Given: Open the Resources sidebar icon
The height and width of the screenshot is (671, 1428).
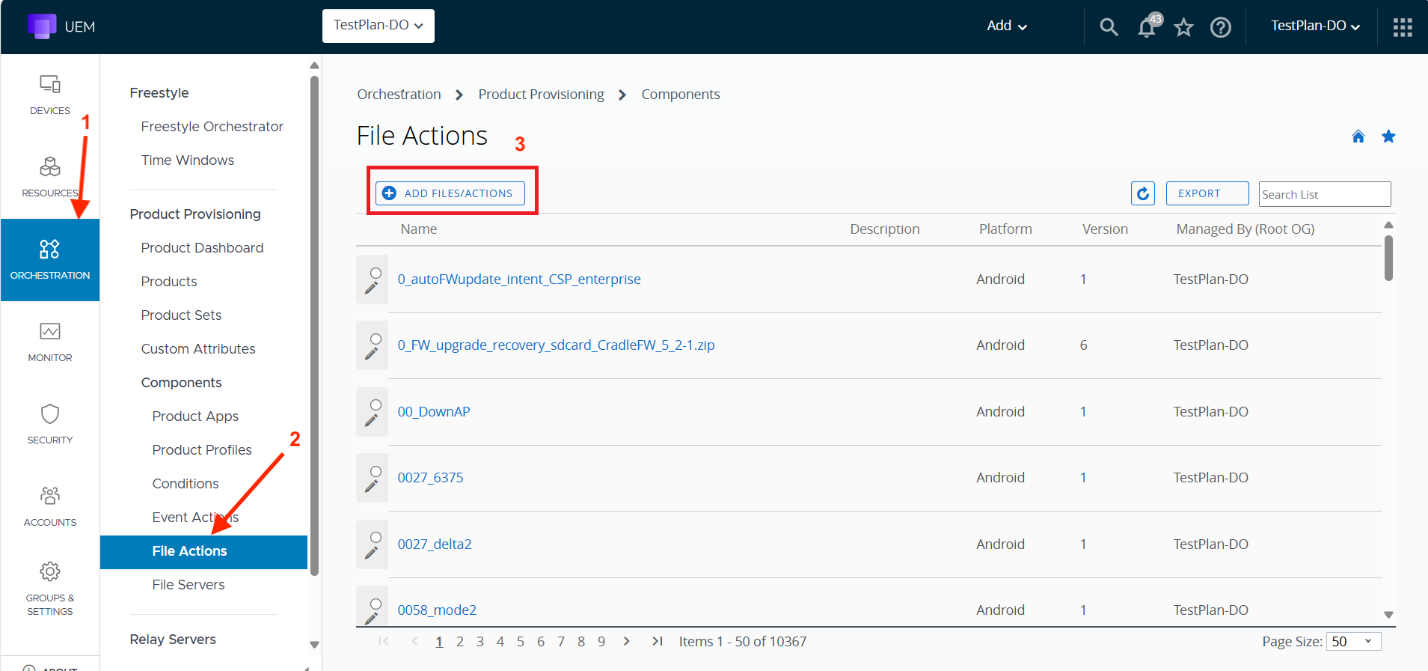Looking at the screenshot, I should tap(50, 167).
